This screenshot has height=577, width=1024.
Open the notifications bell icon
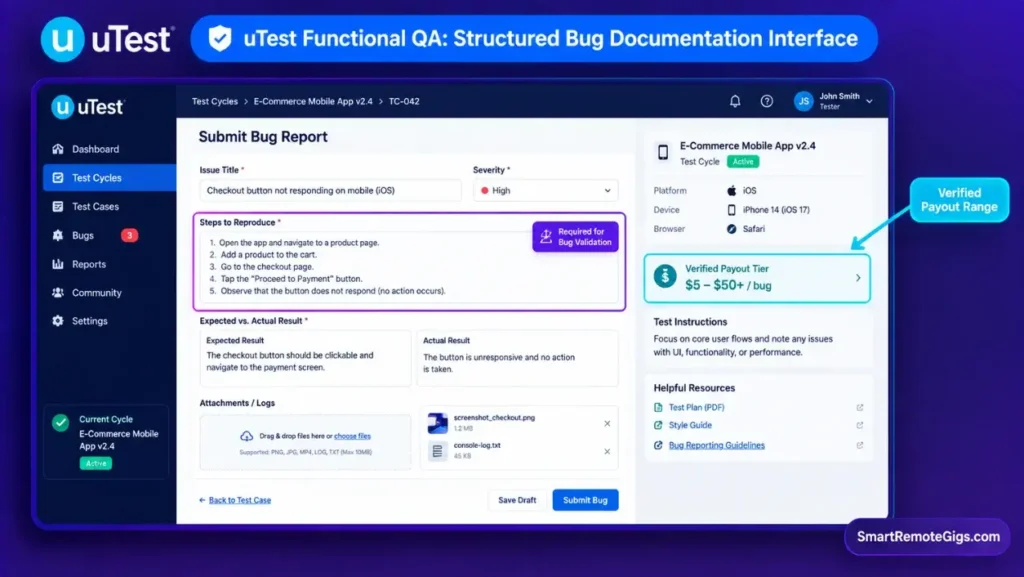pyautogui.click(x=735, y=101)
